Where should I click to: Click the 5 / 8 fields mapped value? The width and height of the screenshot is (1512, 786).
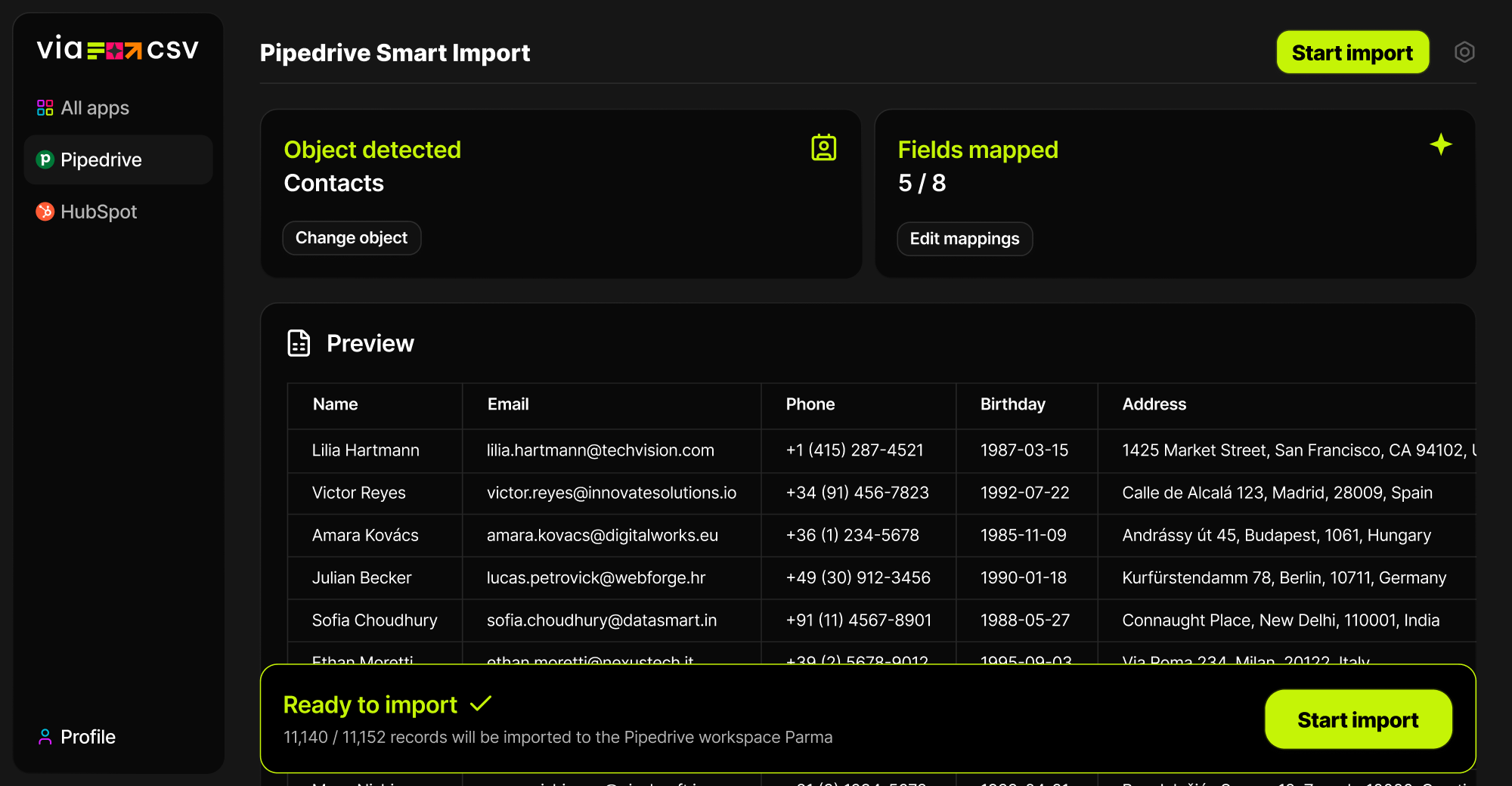[x=922, y=183]
